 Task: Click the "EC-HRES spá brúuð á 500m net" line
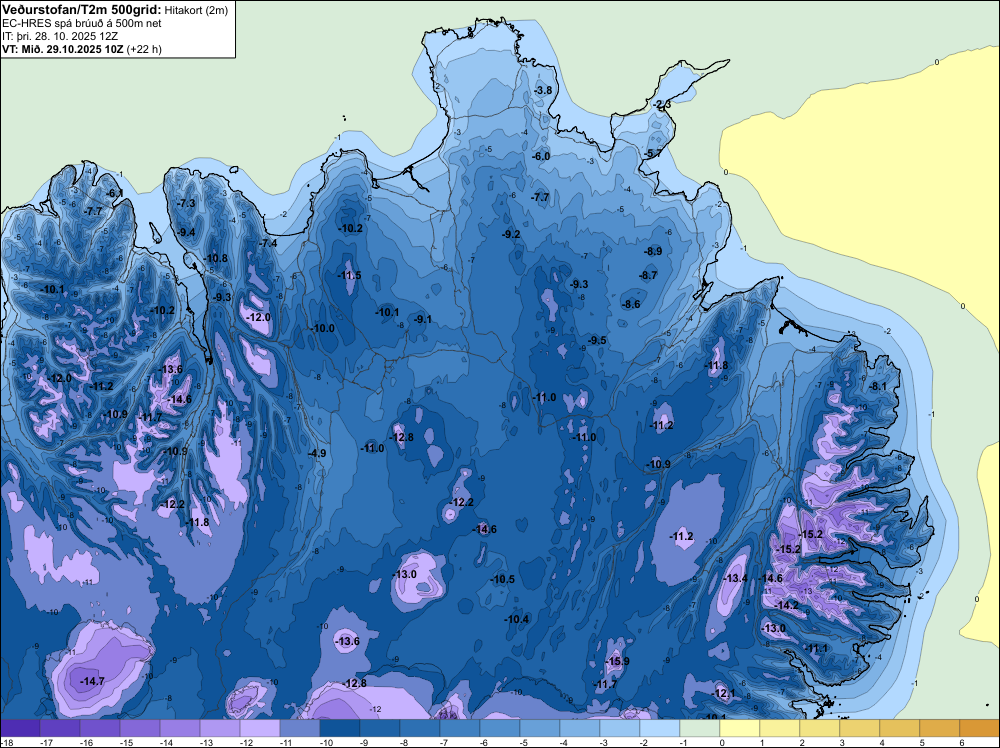(x=82, y=23)
